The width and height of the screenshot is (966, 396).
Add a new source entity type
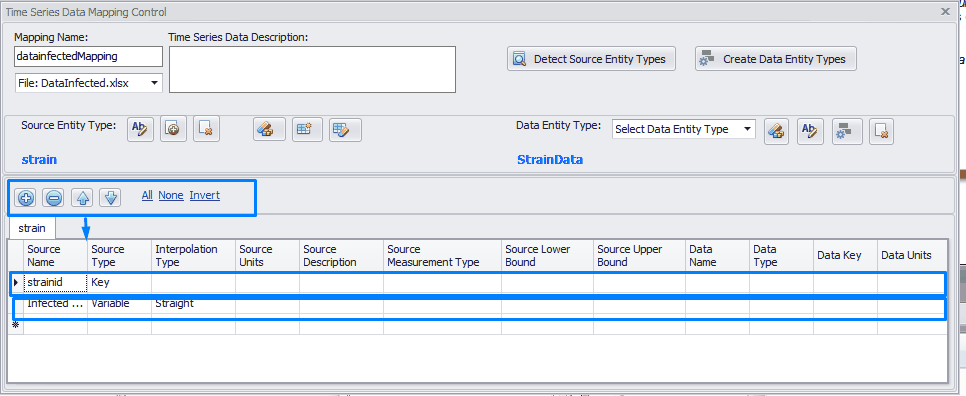tap(173, 129)
